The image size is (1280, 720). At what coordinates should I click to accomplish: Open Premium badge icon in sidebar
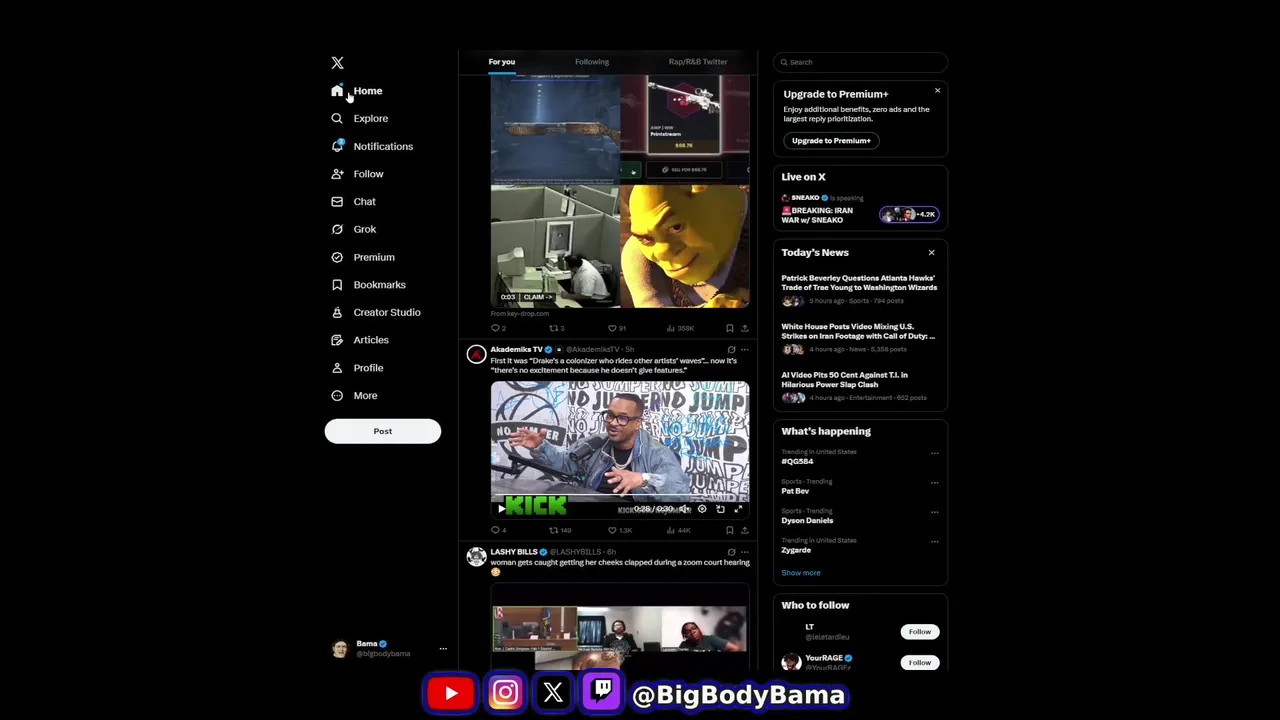pyautogui.click(x=337, y=257)
